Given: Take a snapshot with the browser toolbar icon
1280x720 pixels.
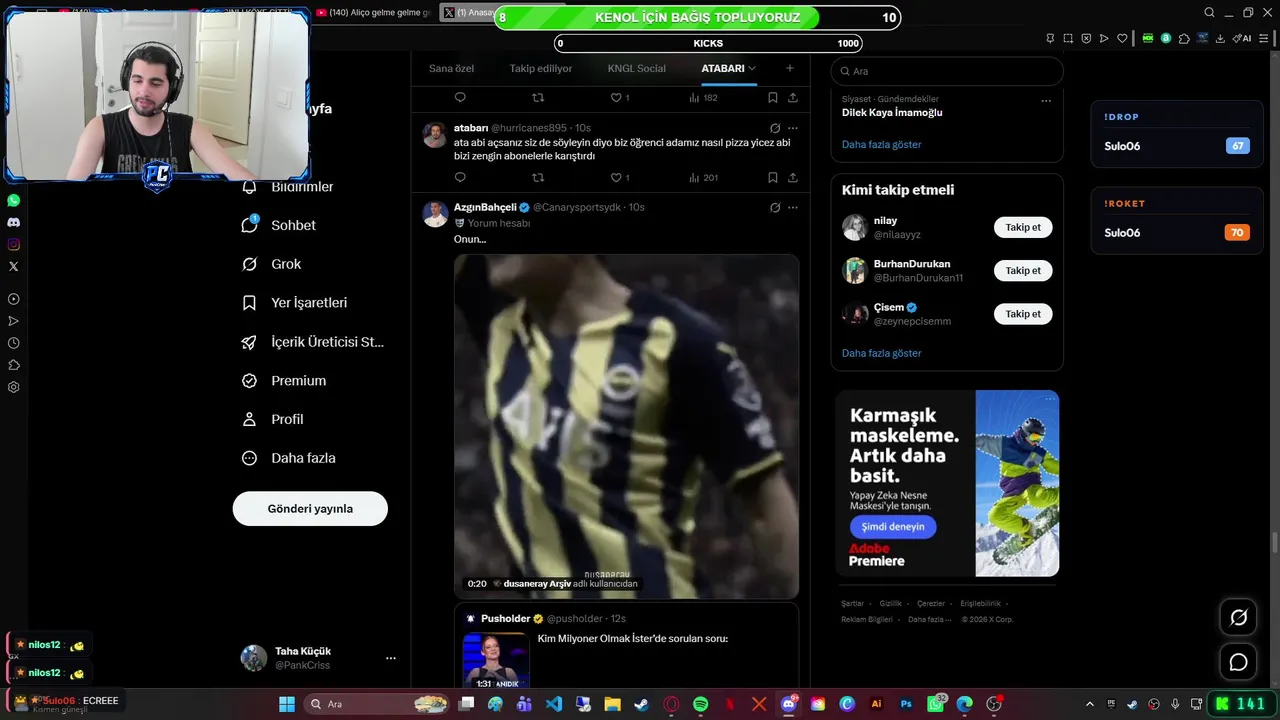Looking at the screenshot, I should click(1068, 38).
